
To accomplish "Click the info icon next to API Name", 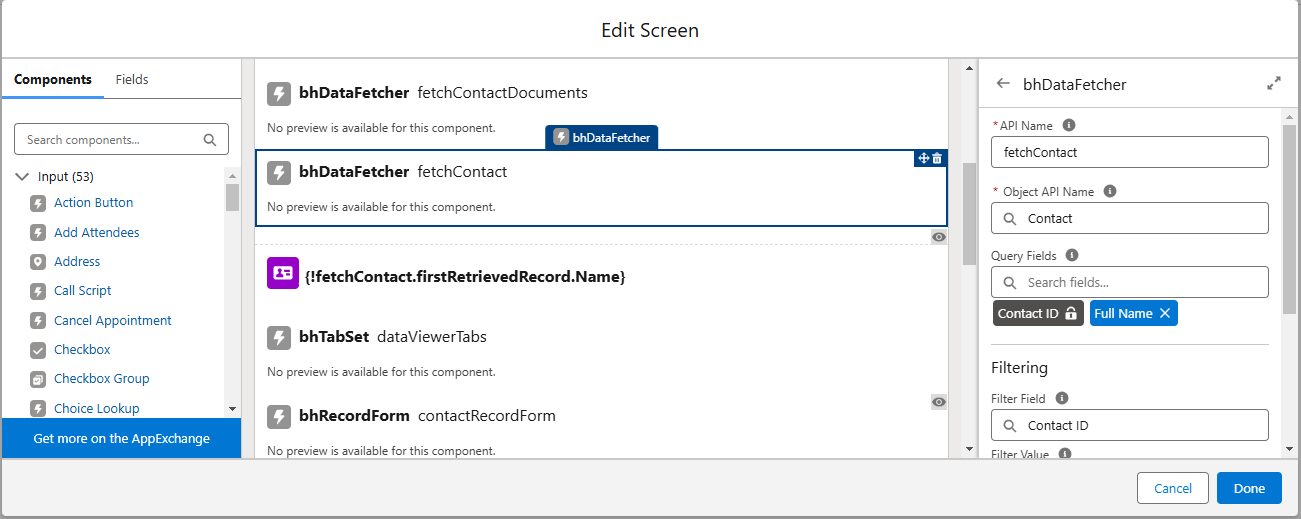I will [x=1069, y=125].
